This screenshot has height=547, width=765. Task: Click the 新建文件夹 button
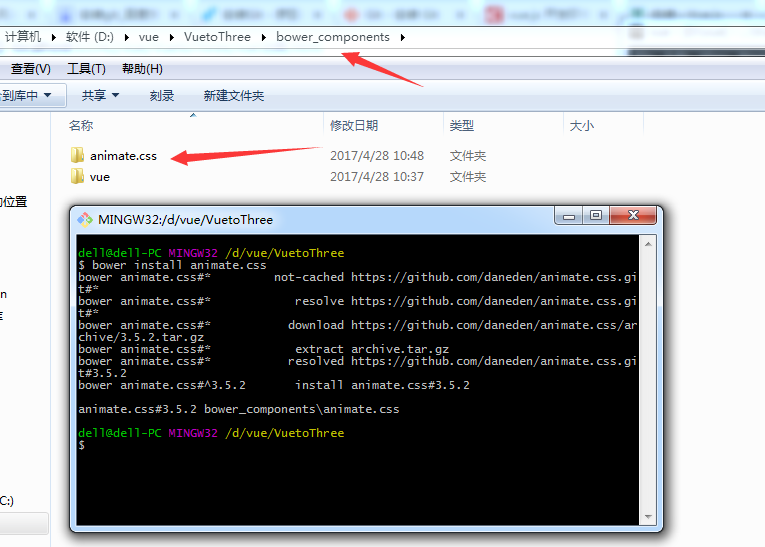point(234,96)
